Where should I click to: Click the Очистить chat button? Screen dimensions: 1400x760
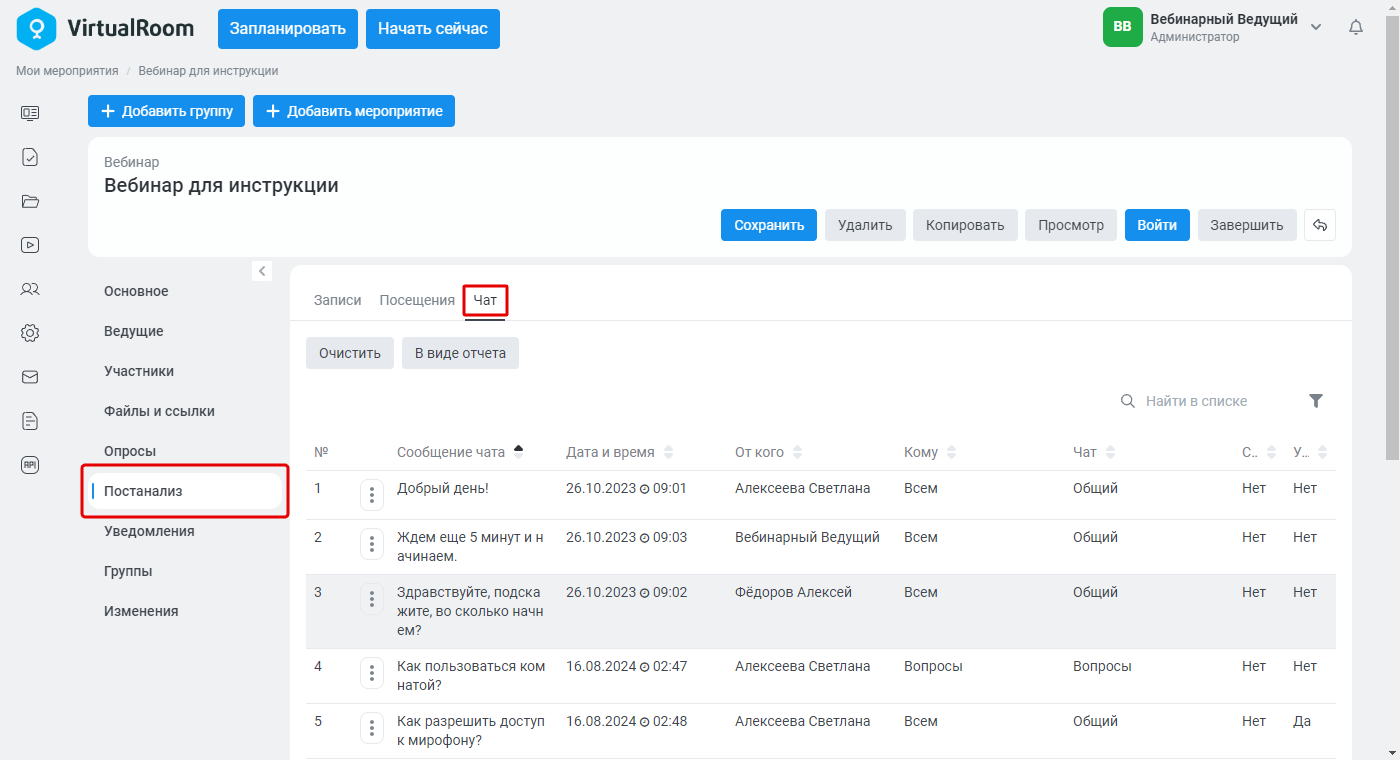tap(350, 353)
